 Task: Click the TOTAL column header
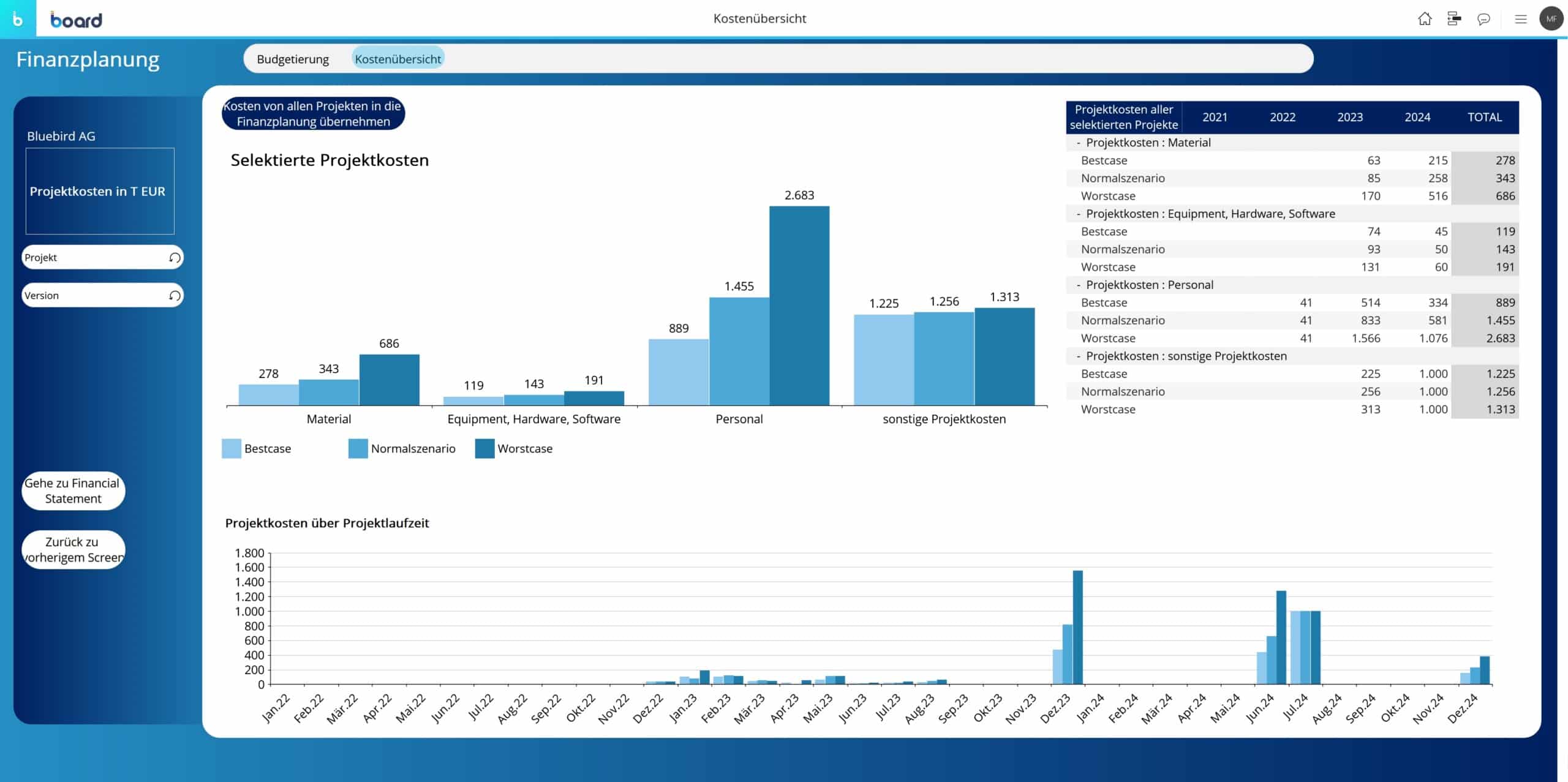click(1485, 117)
